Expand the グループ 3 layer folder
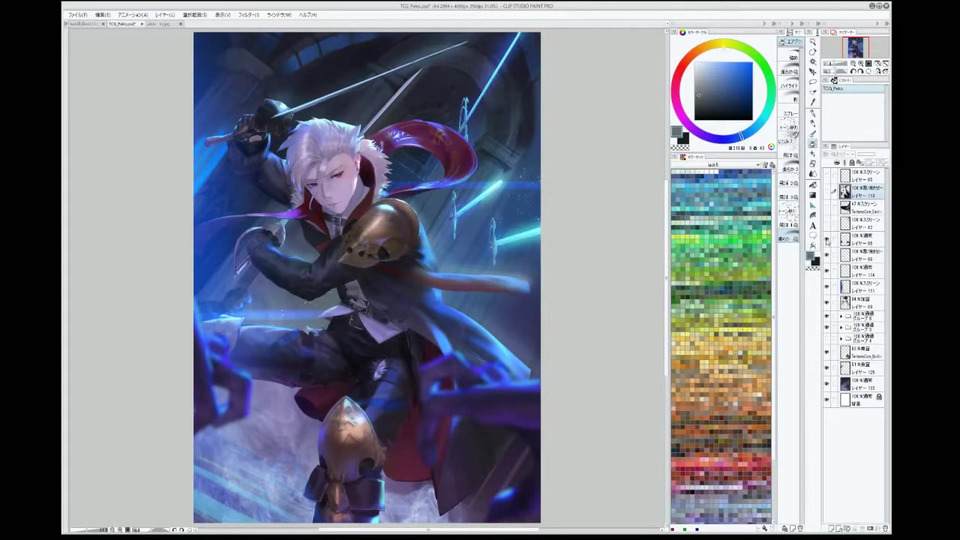Screen dimensions: 960x540 point(841,328)
